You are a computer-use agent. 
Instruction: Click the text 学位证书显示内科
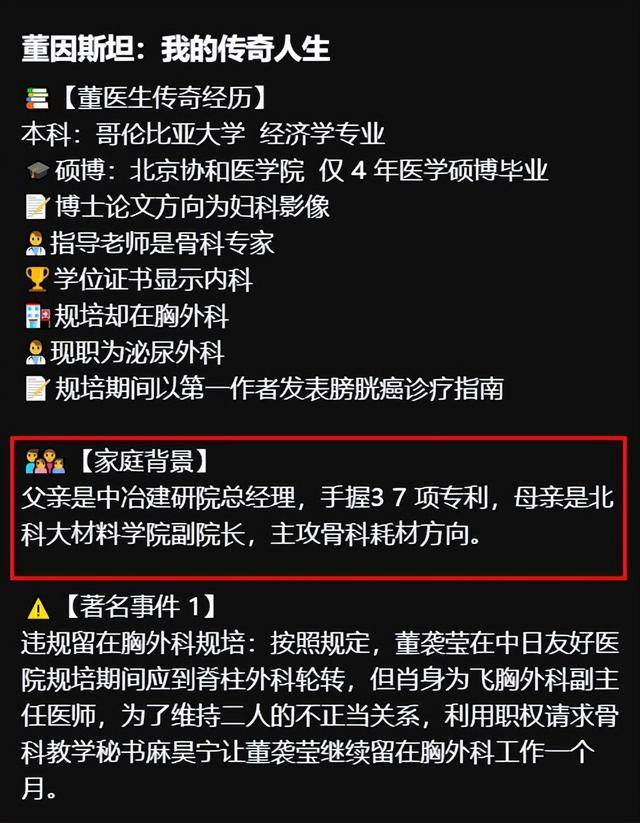(153, 279)
